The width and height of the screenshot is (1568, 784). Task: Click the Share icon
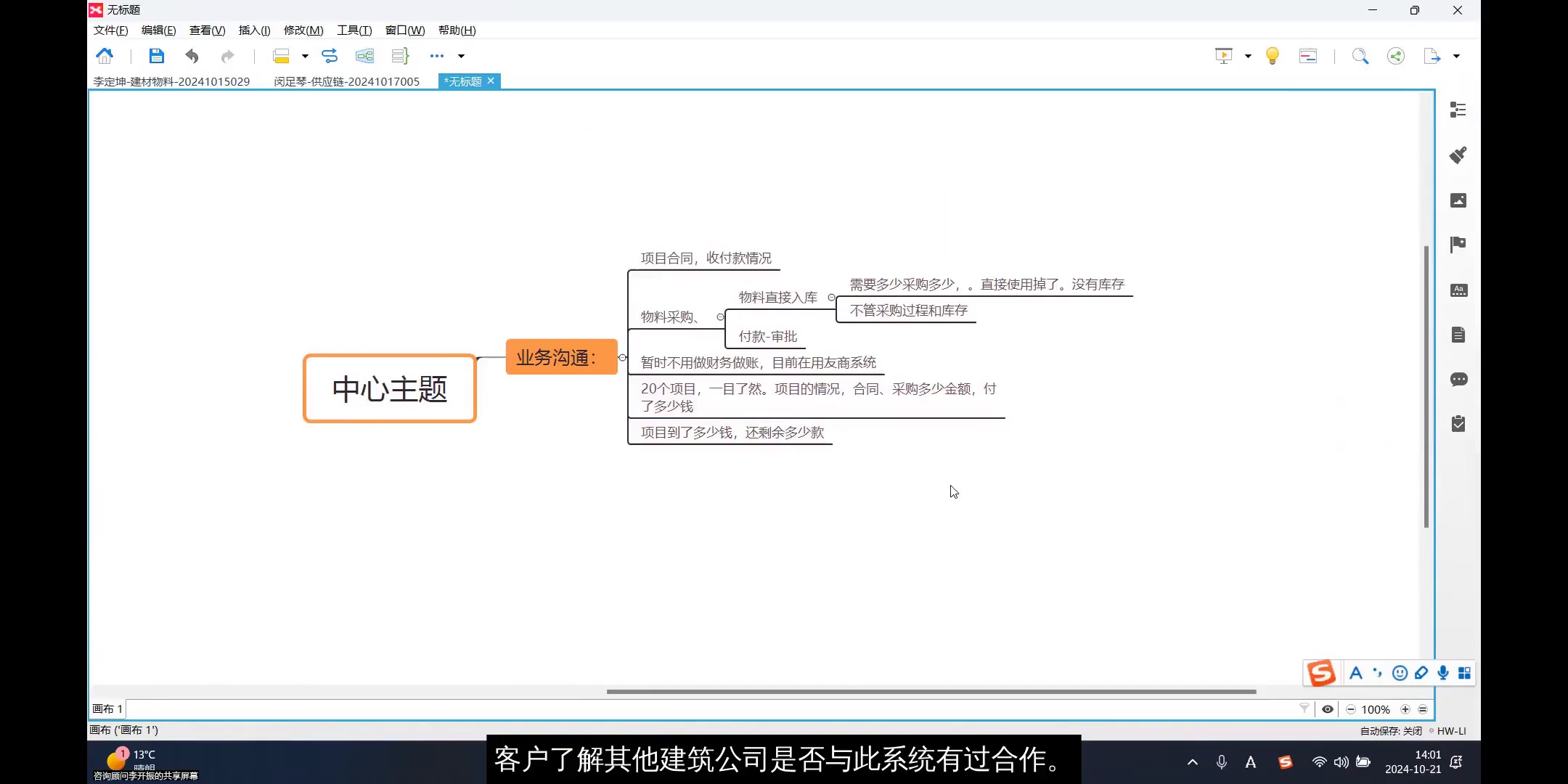[1396, 55]
